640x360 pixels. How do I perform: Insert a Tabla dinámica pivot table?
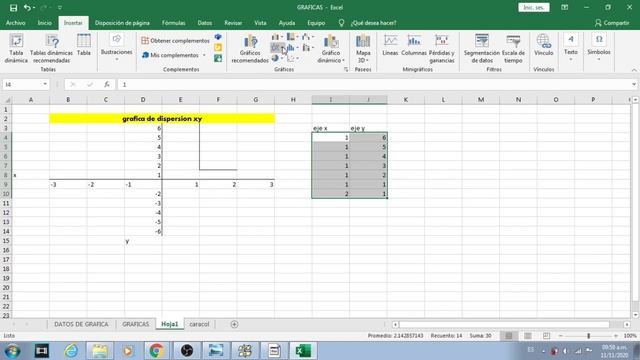point(16,49)
